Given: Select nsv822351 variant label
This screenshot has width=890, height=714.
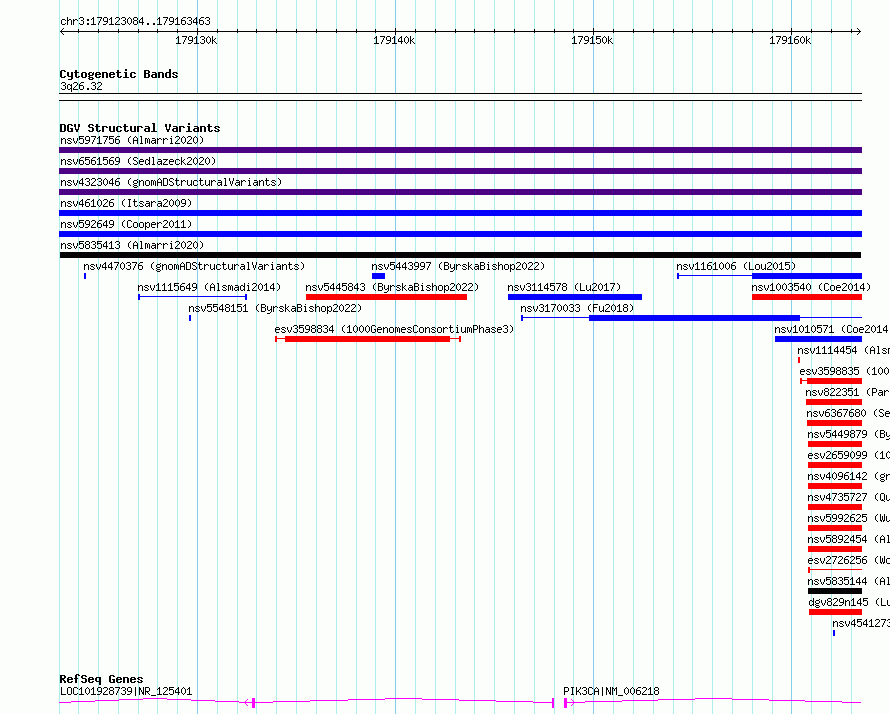Looking at the screenshot, I should (x=847, y=392).
